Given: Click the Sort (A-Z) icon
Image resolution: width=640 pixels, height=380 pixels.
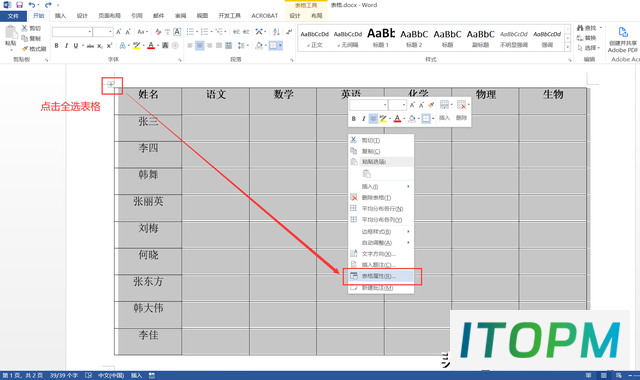Looking at the screenshot, I should (x=276, y=32).
